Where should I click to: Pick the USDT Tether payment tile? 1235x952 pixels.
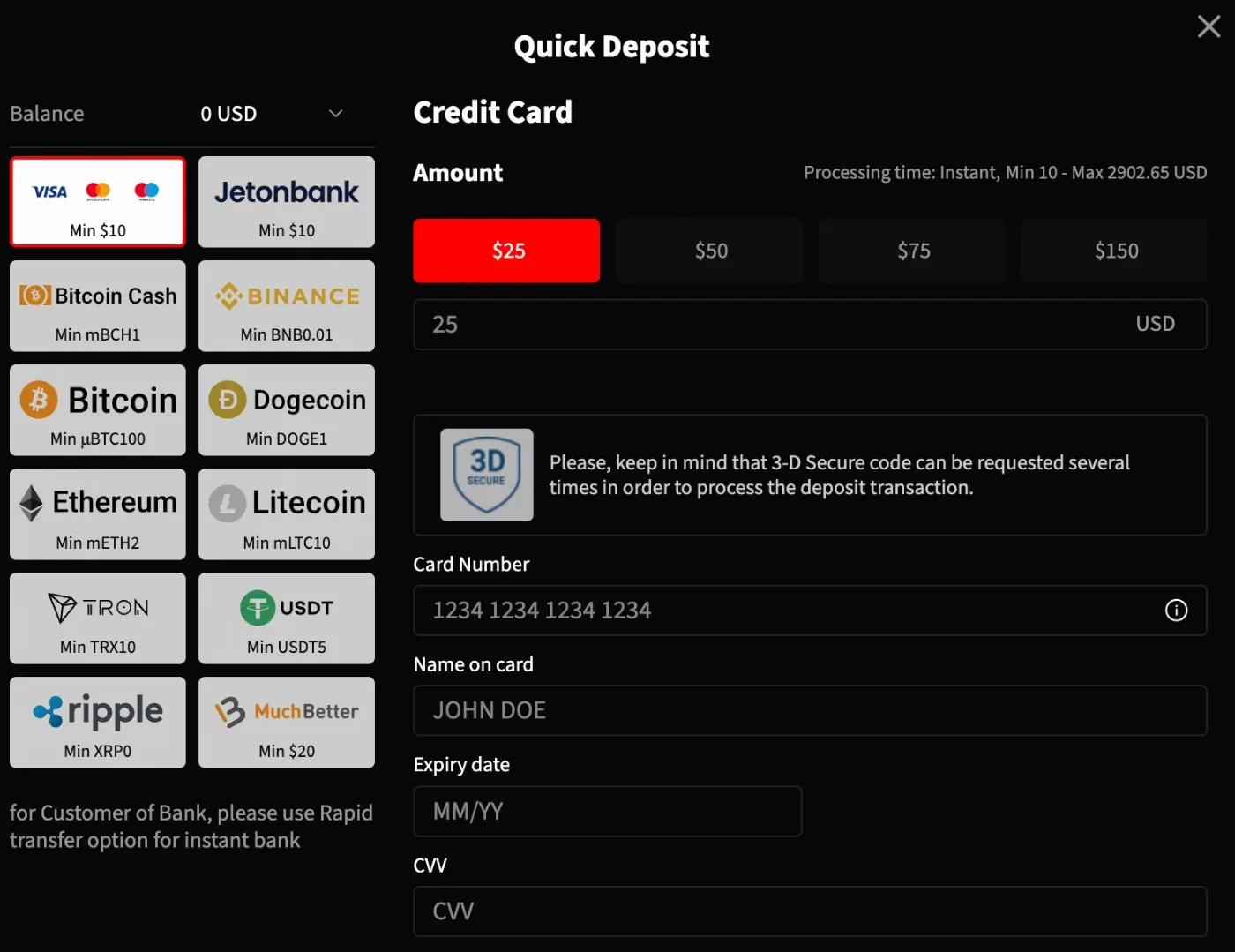pyautogui.click(x=287, y=618)
